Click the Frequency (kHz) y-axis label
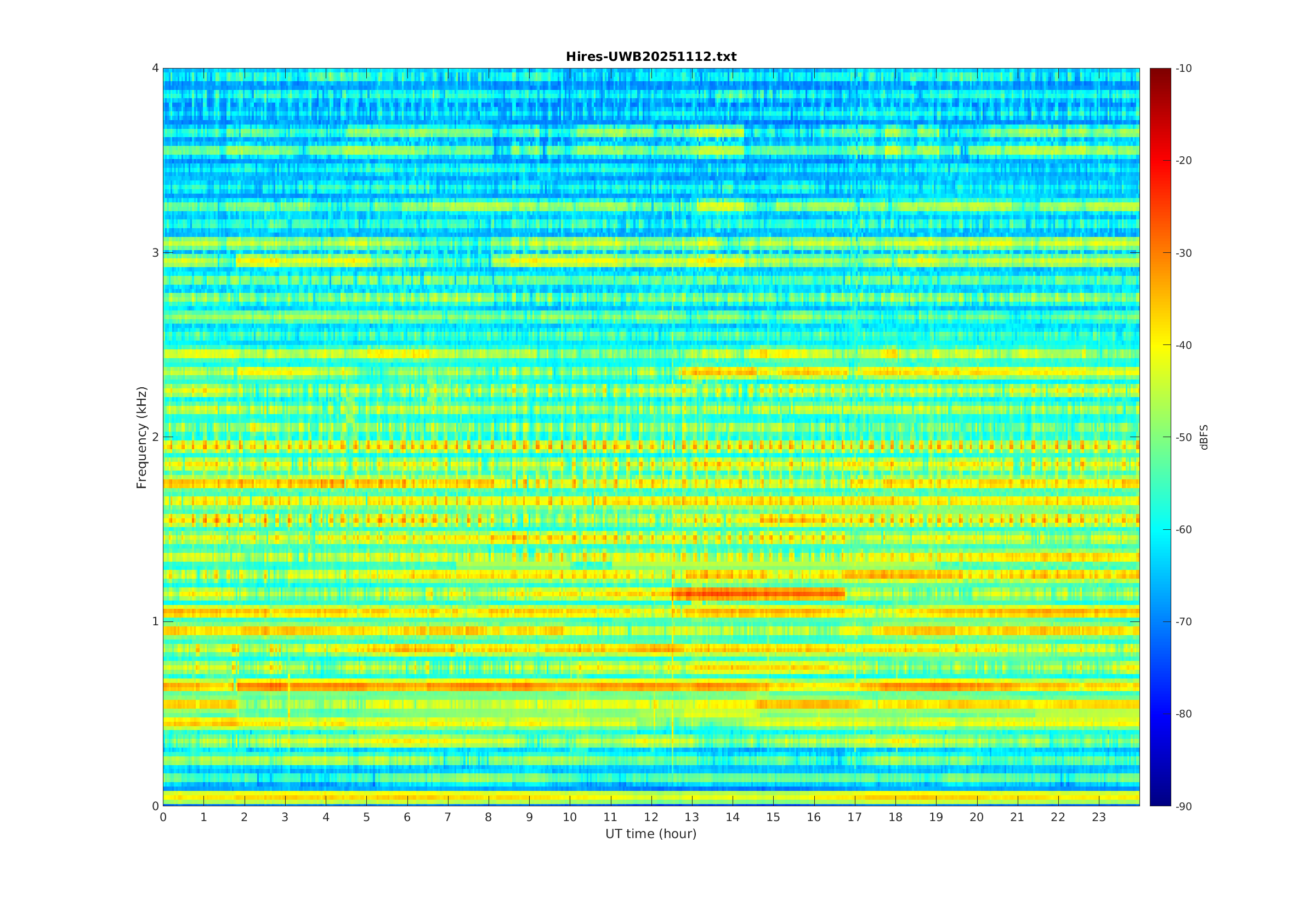The width and height of the screenshot is (1316, 905). point(141,437)
